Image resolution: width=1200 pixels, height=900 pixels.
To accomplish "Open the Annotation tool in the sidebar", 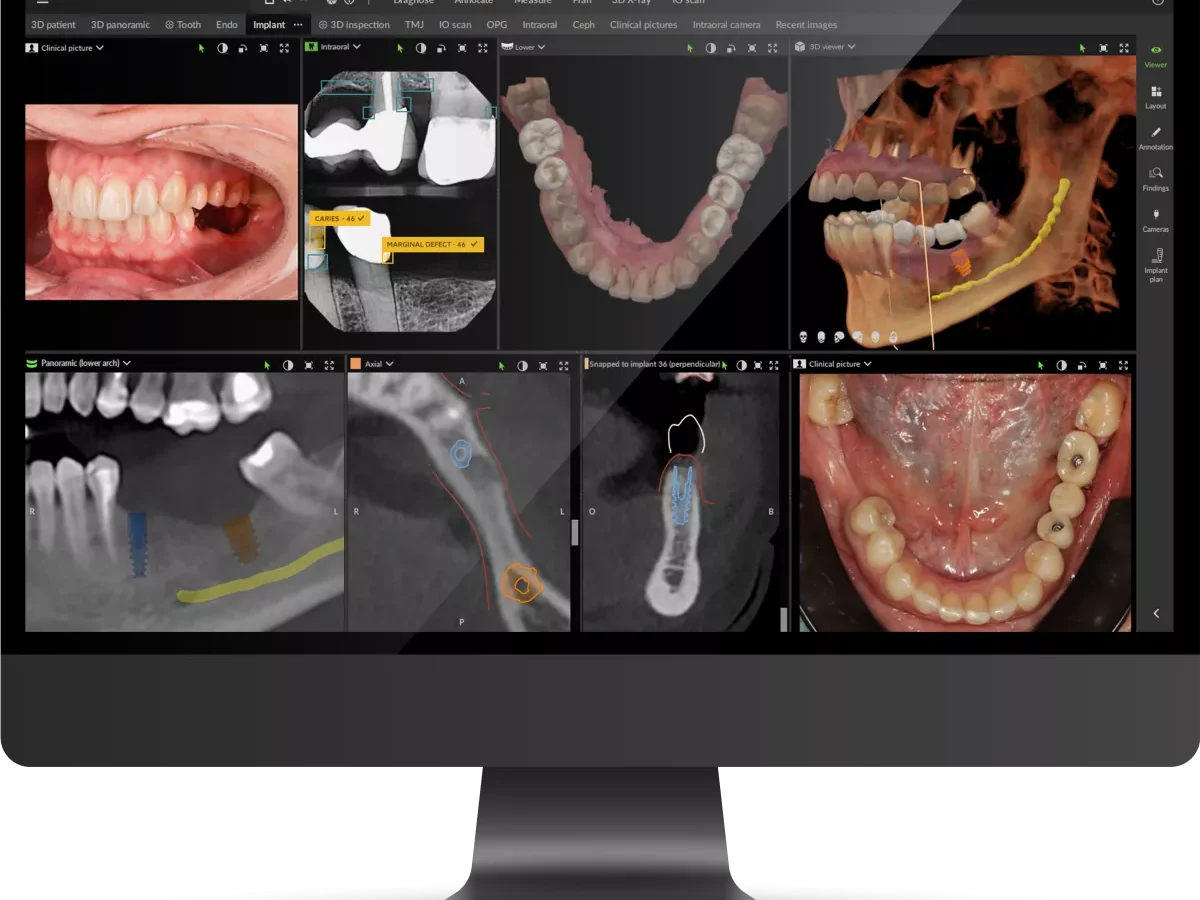I will [1156, 138].
